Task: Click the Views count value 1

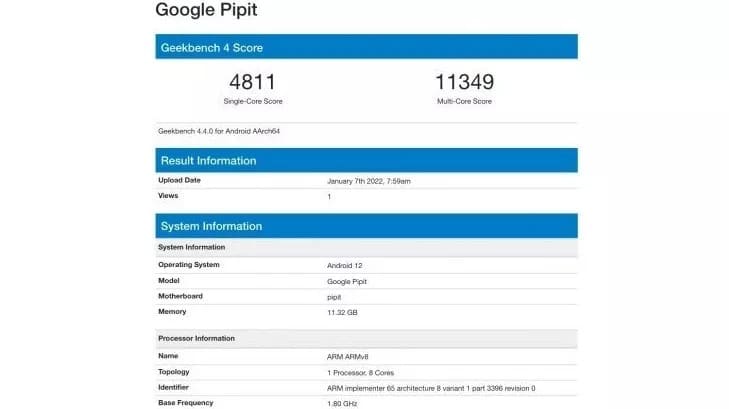Action: (x=329, y=197)
